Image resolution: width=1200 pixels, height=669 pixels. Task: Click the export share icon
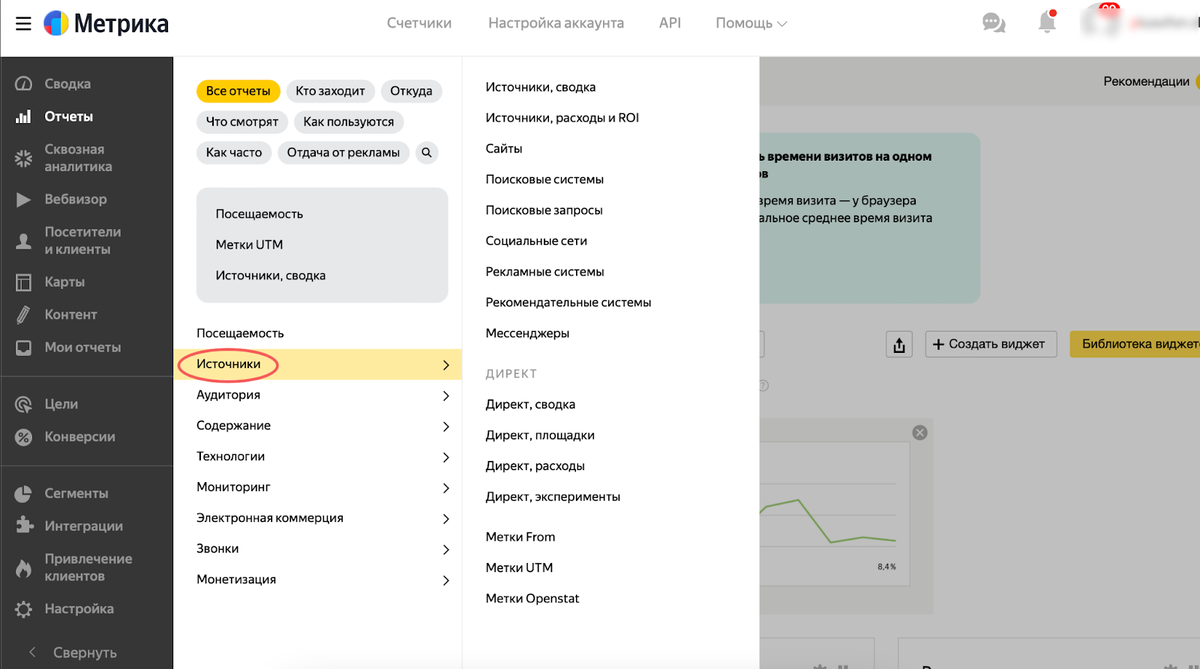(899, 345)
